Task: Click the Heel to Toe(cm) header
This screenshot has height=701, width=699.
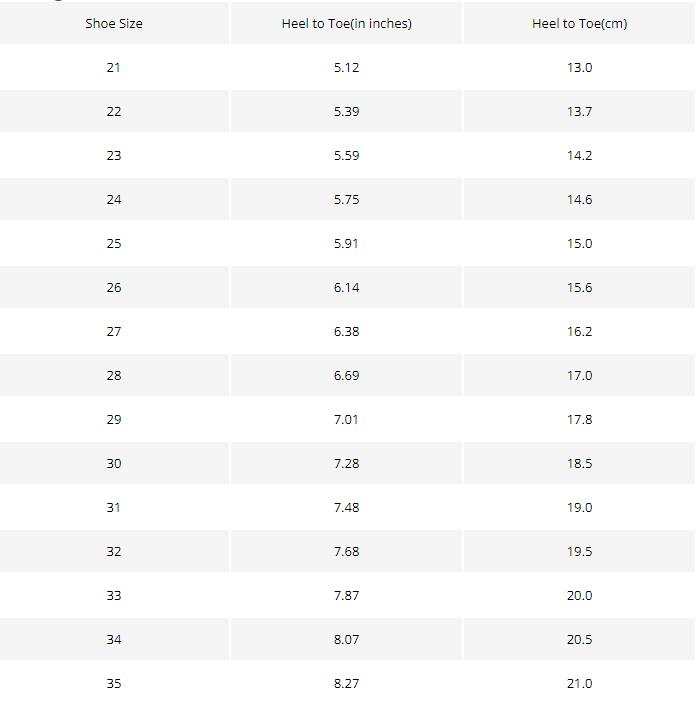Action: click(x=580, y=23)
